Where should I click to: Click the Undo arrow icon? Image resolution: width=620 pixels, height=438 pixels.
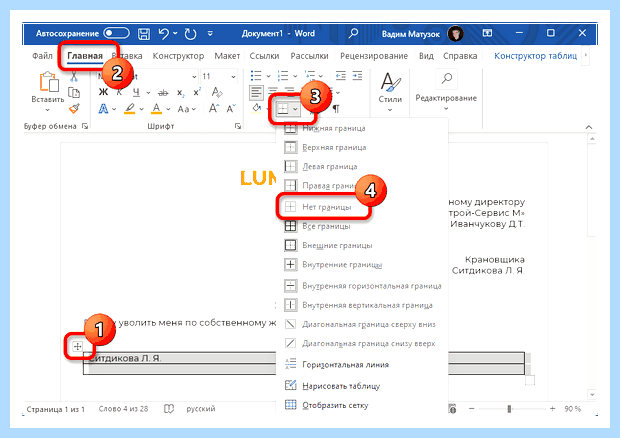coord(164,34)
